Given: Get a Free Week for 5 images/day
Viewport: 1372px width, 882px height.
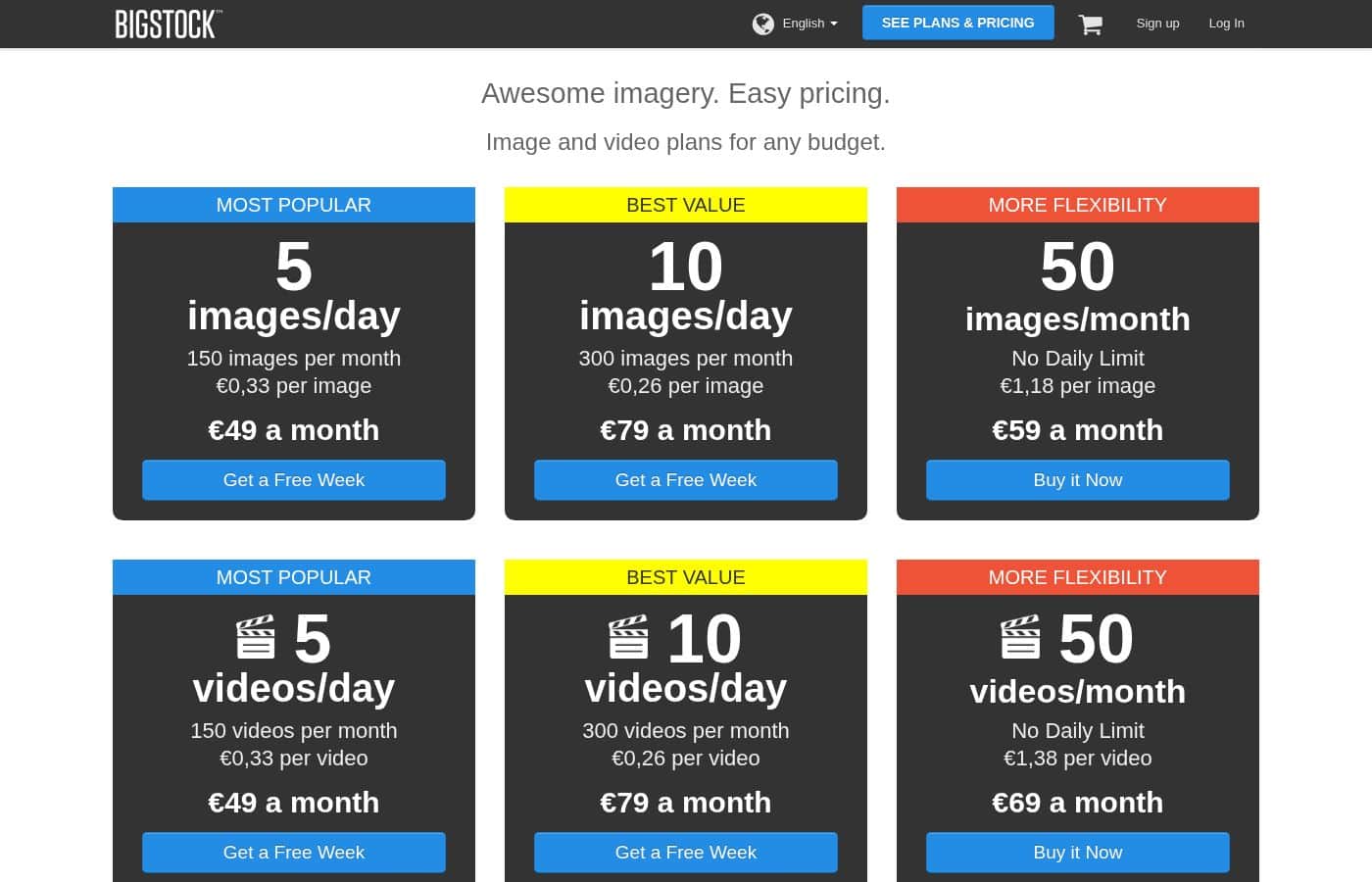Looking at the screenshot, I should pyautogui.click(x=294, y=480).
